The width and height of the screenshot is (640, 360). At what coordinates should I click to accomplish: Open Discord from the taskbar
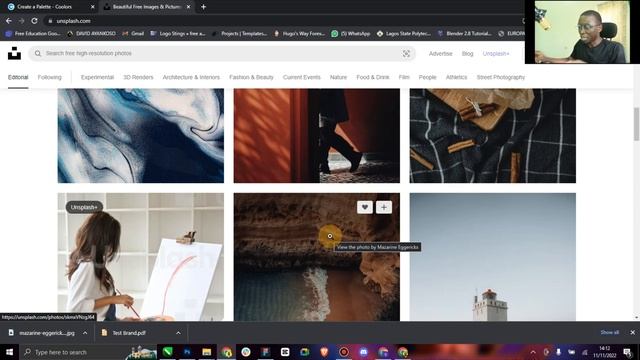pyautogui.click(x=363, y=352)
